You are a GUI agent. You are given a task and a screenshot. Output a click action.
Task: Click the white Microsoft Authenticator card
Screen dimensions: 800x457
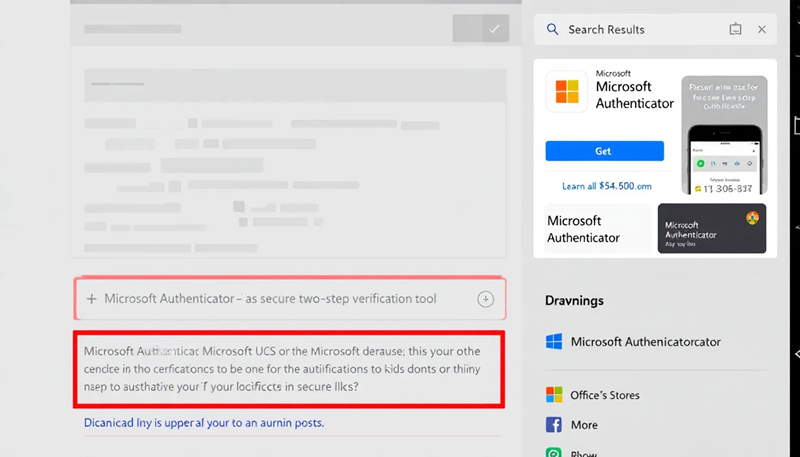[x=597, y=229]
